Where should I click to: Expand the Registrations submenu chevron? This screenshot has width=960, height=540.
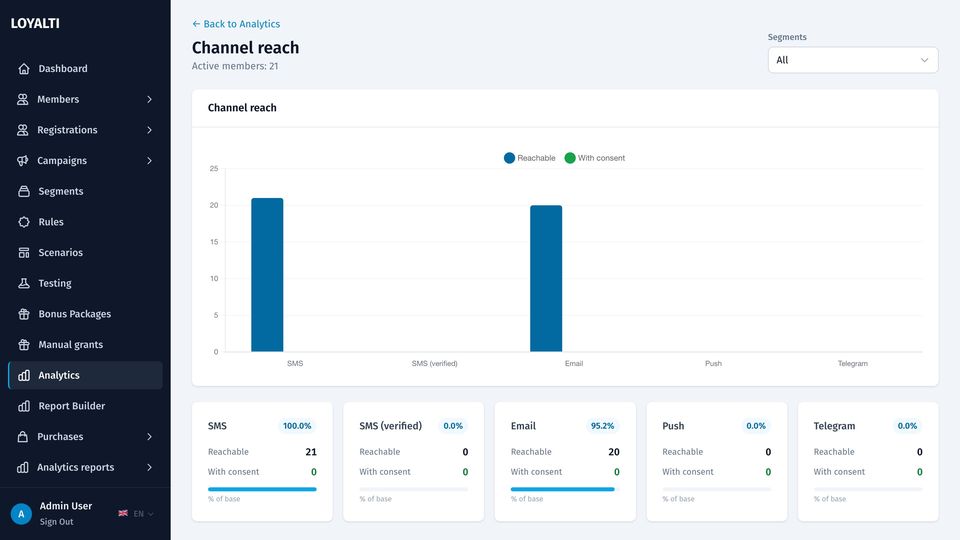click(149, 130)
